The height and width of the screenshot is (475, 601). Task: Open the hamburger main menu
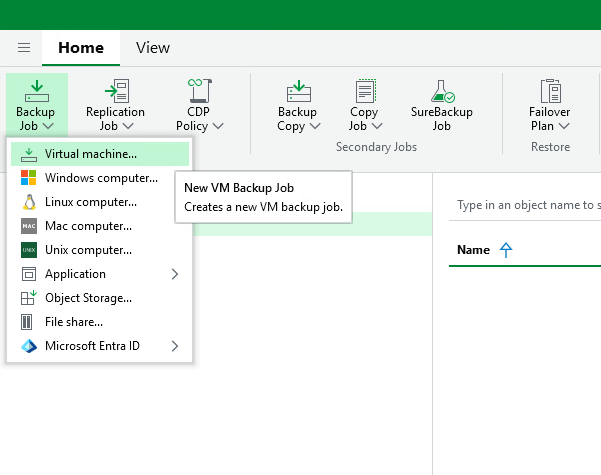click(x=24, y=48)
